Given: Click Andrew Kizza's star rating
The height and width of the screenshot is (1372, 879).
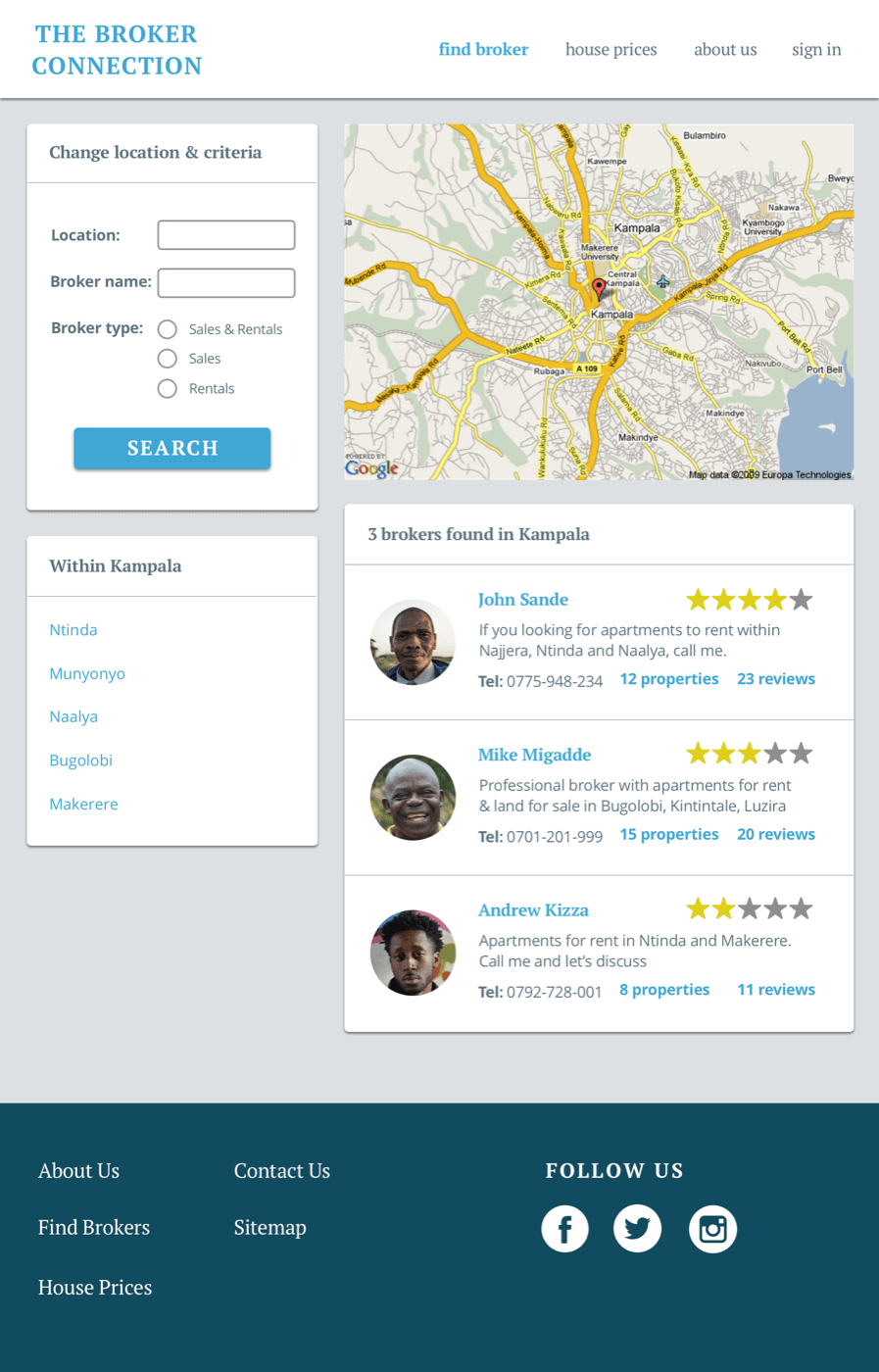Looking at the screenshot, I should (749, 908).
